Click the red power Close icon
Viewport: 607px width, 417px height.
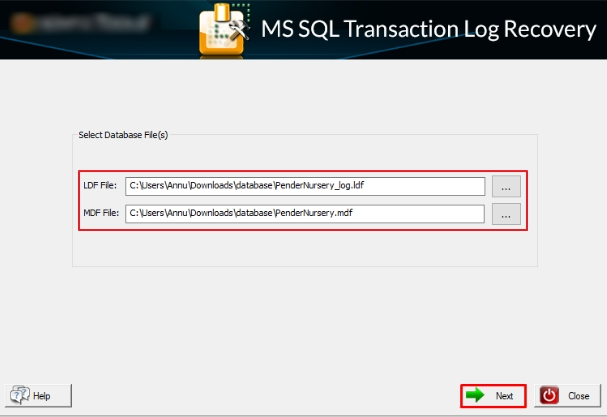click(x=549, y=396)
